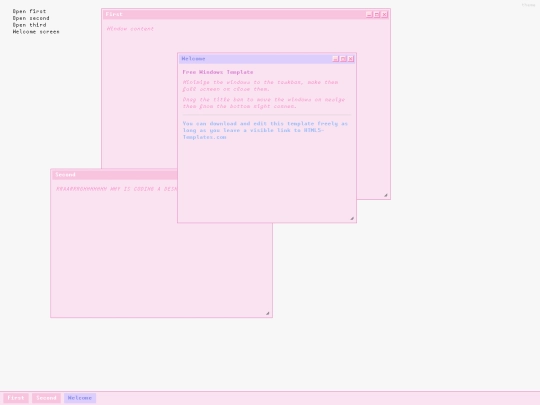Select the First taskbar button
The image size is (540, 405).
[16, 398]
